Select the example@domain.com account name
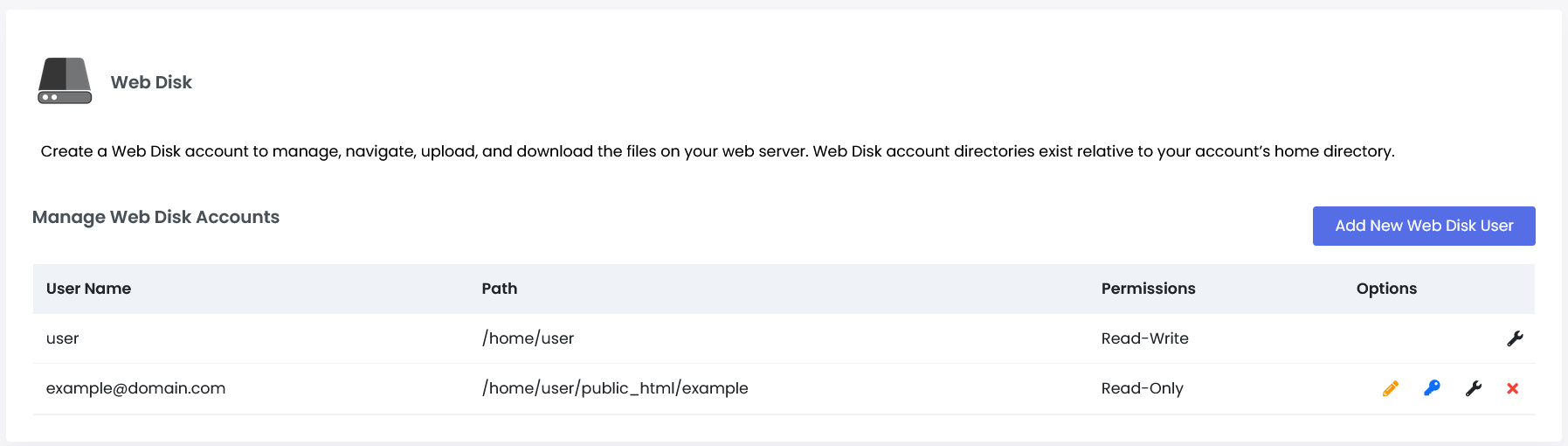 tap(135, 388)
